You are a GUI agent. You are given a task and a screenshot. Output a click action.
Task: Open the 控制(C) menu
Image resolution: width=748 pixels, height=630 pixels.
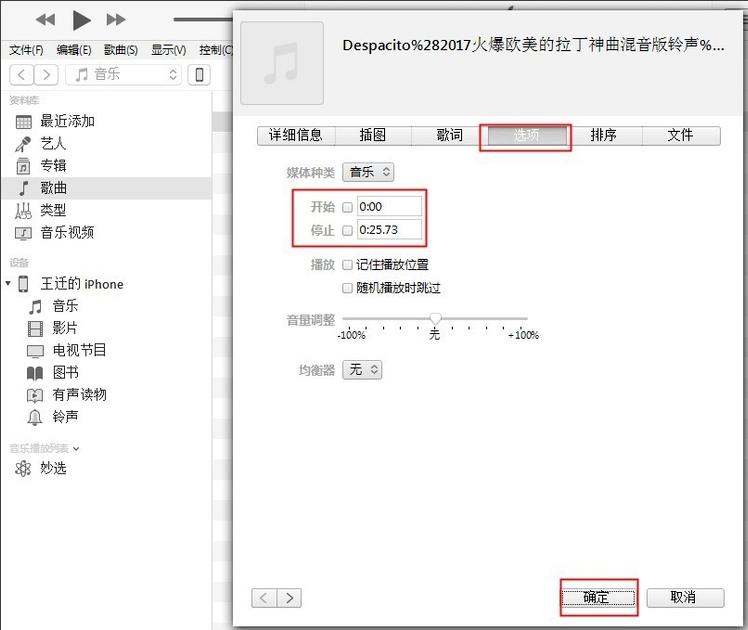[216, 50]
